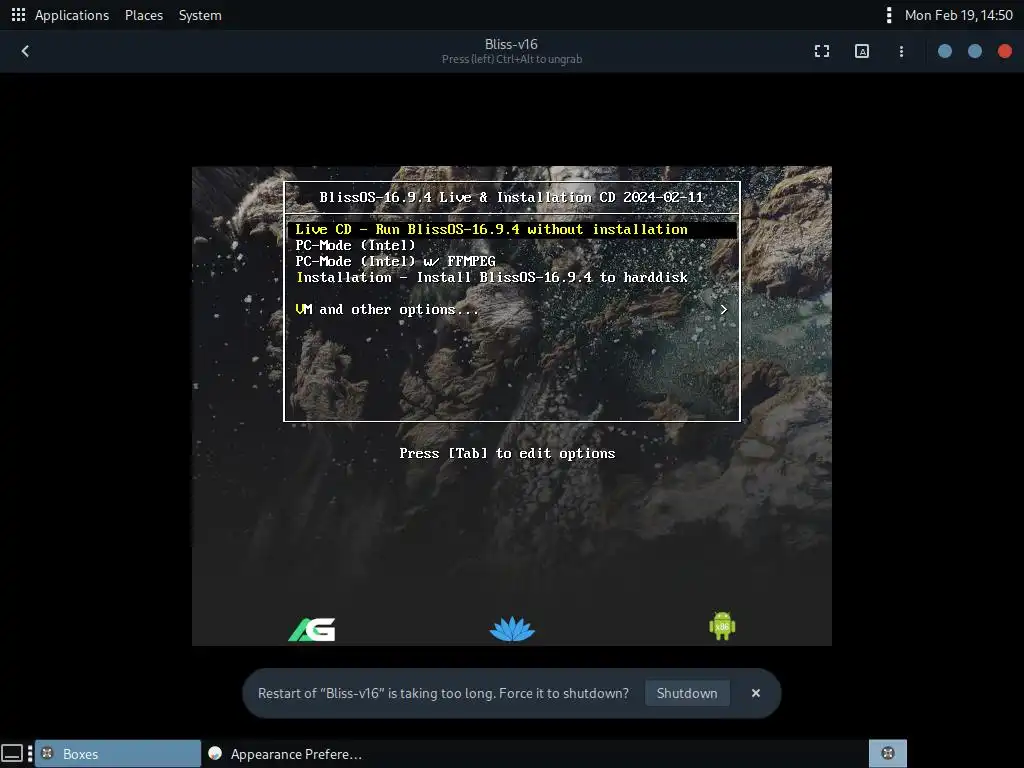Screen dimensions: 1024x768
Task: Click the second blue window control circle
Action: [x=974, y=51]
